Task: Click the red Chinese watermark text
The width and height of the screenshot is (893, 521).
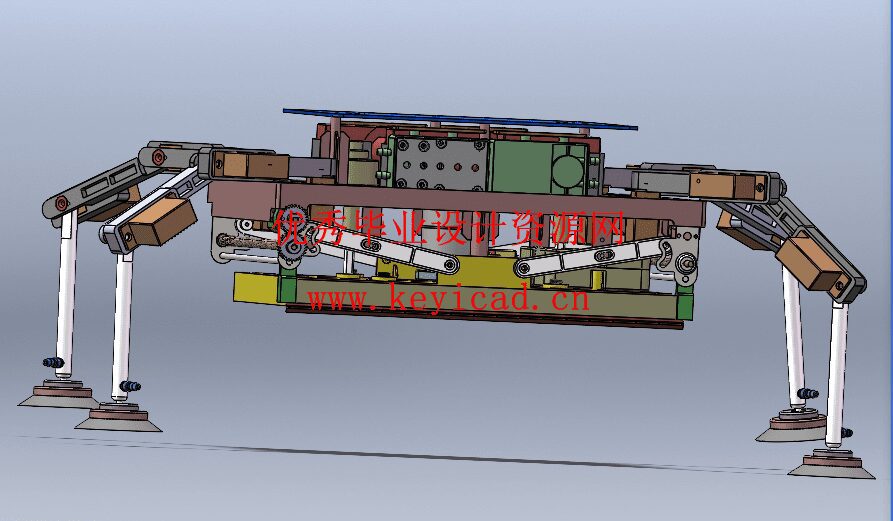Action: tap(449, 227)
